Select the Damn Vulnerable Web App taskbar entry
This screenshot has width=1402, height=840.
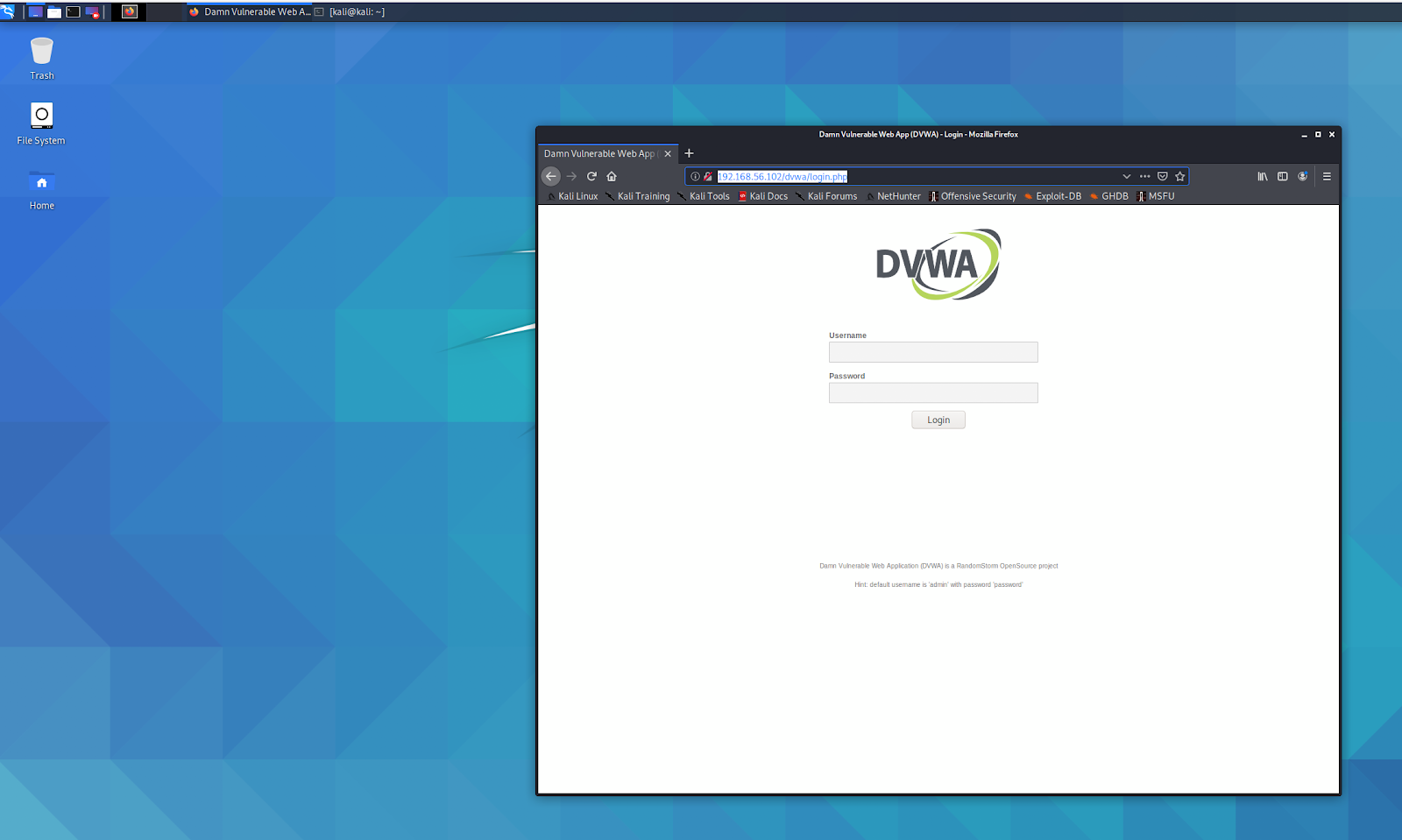click(x=250, y=12)
